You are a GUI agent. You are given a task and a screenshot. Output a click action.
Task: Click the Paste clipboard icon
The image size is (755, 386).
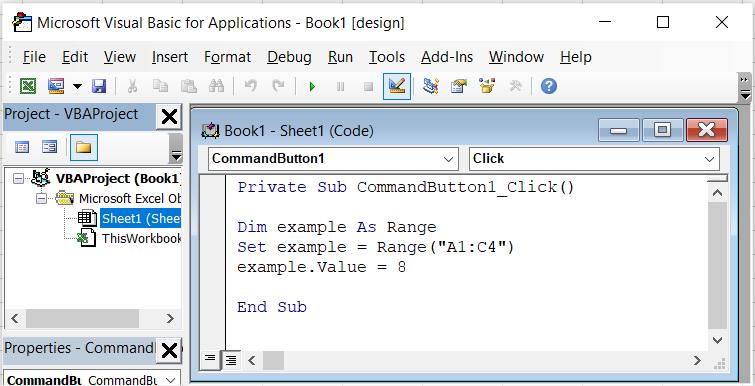click(x=188, y=87)
